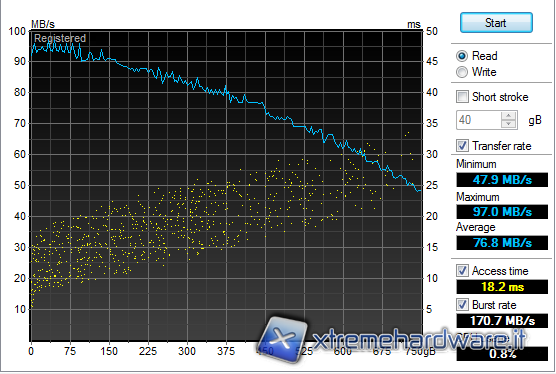Click the Start benchmark button

click(496, 23)
